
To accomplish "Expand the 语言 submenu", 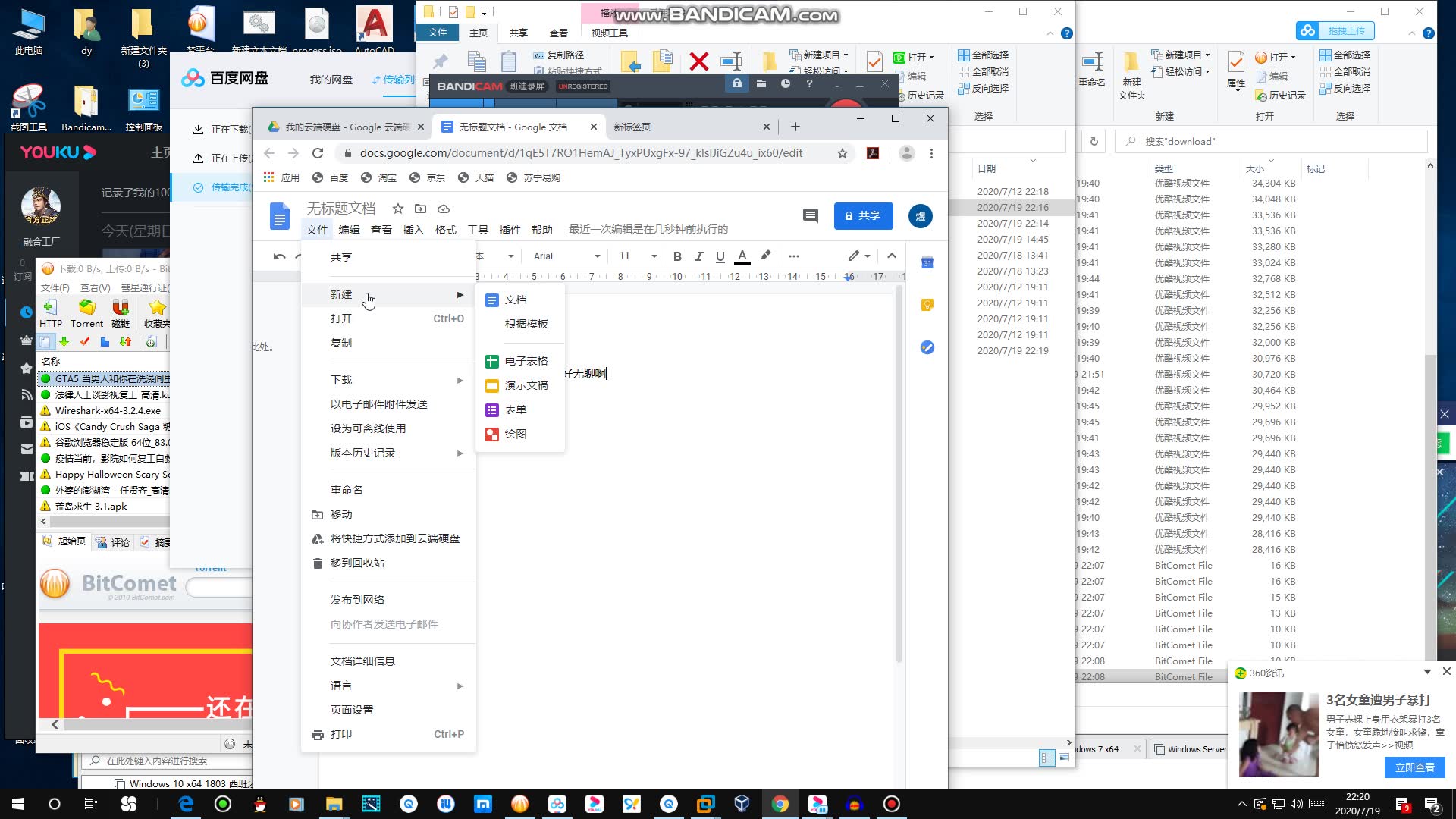I will pos(388,686).
